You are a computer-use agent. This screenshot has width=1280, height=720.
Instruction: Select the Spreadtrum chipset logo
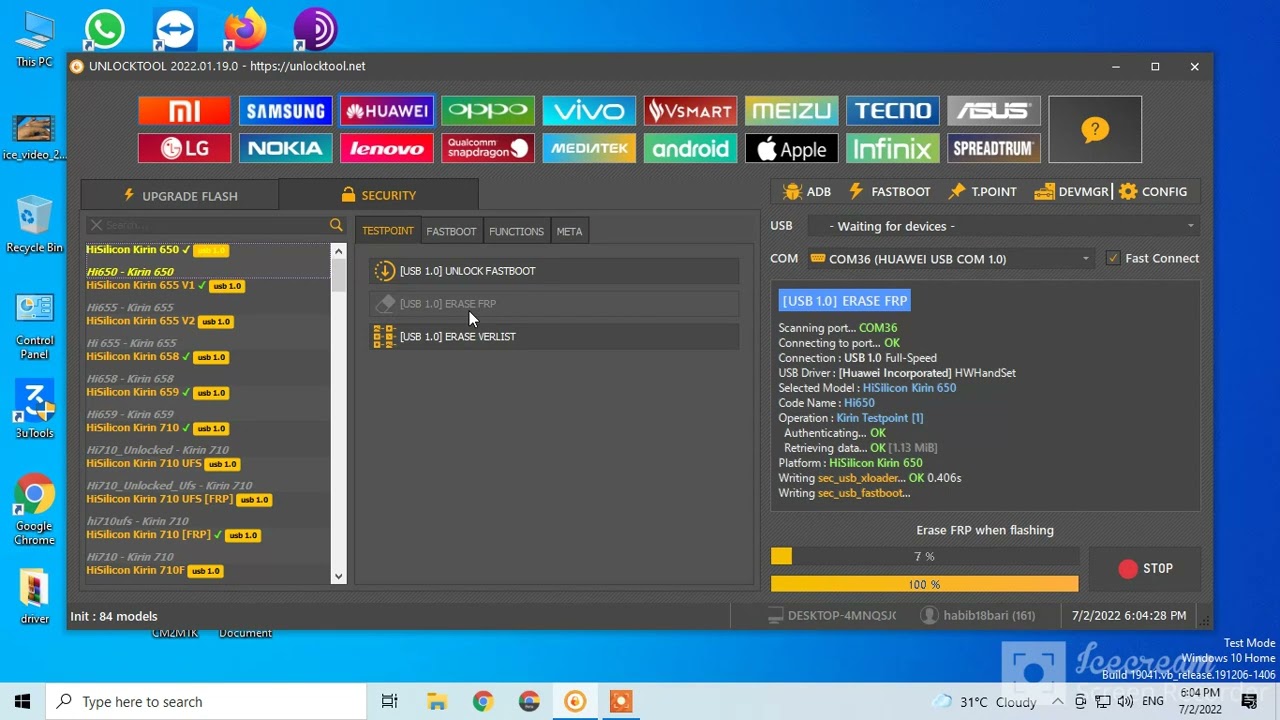pyautogui.click(x=994, y=149)
